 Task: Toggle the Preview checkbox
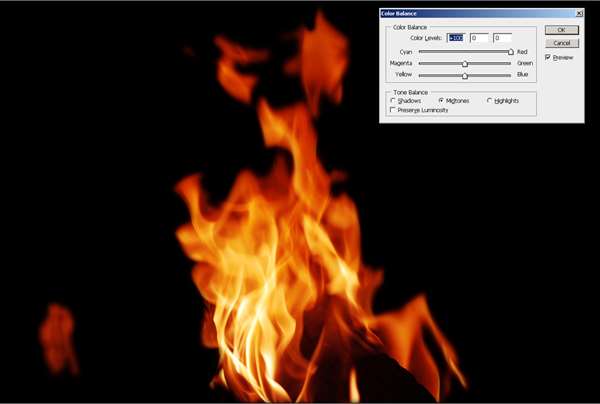click(548, 57)
